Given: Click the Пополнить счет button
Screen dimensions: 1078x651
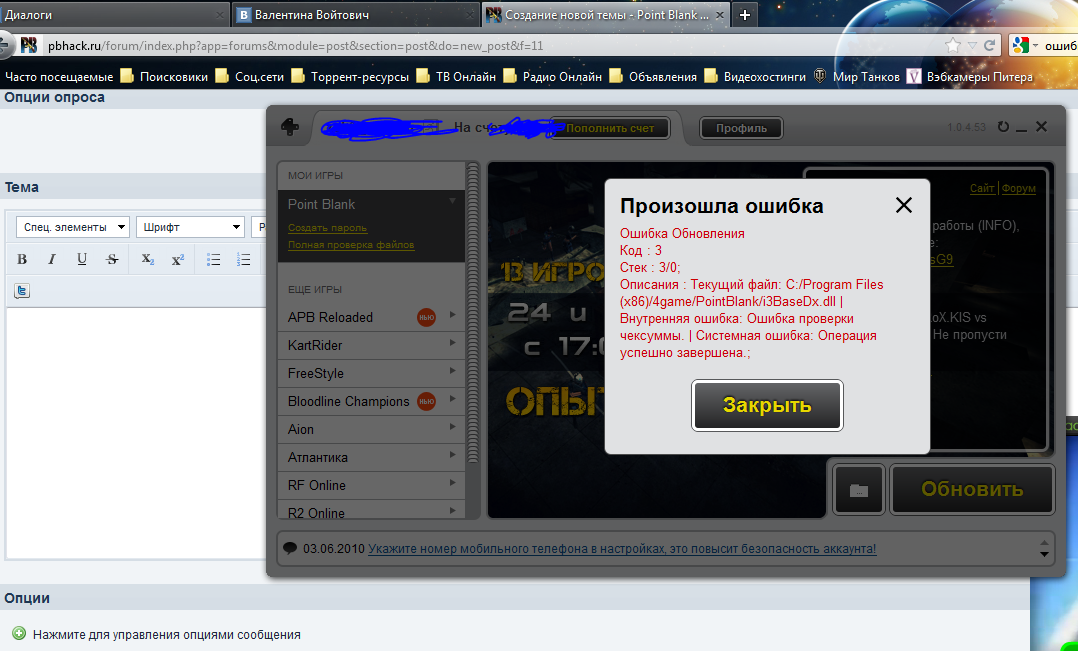Looking at the screenshot, I should pos(610,128).
